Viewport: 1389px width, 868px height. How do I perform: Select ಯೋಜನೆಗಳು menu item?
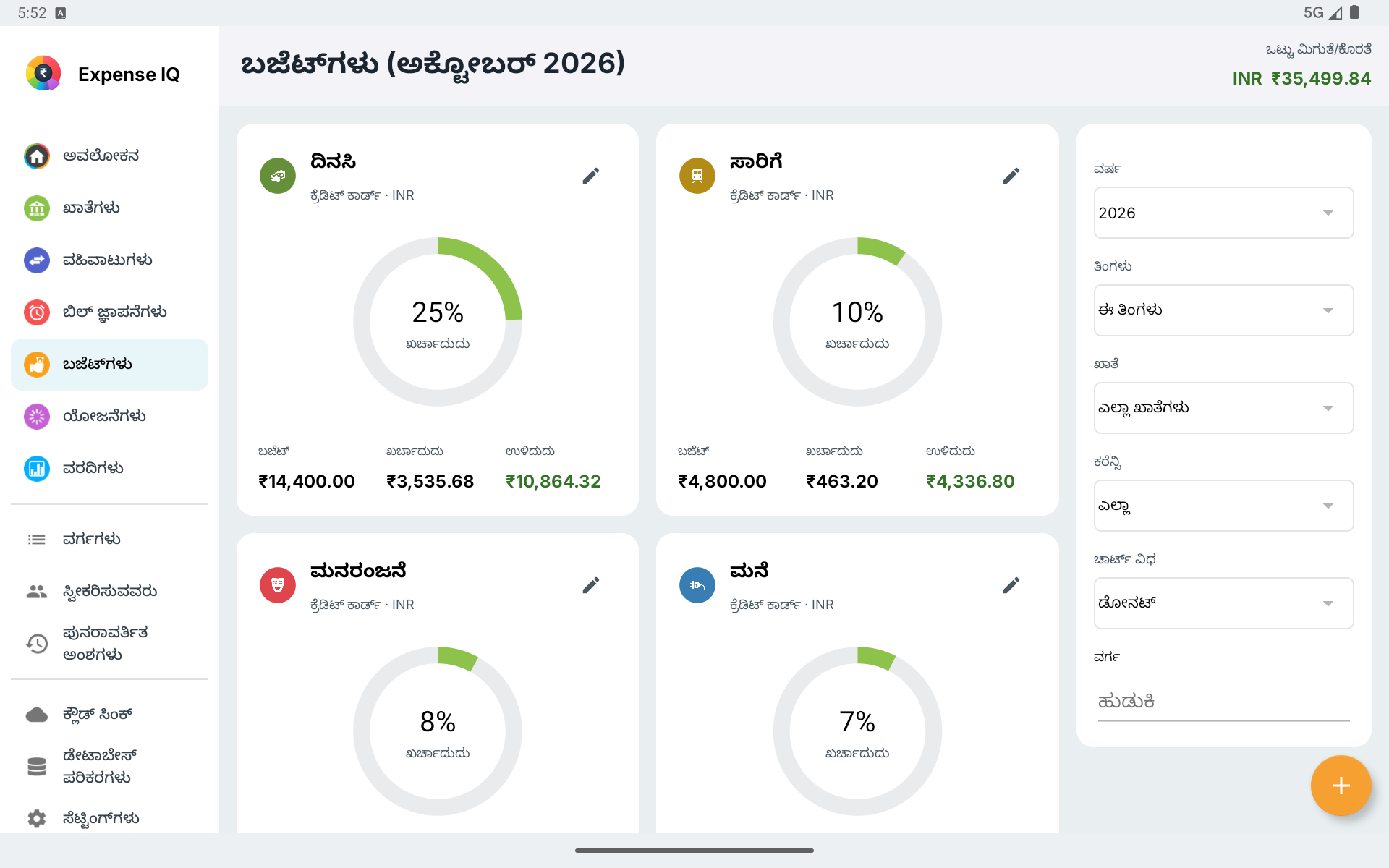click(x=109, y=417)
